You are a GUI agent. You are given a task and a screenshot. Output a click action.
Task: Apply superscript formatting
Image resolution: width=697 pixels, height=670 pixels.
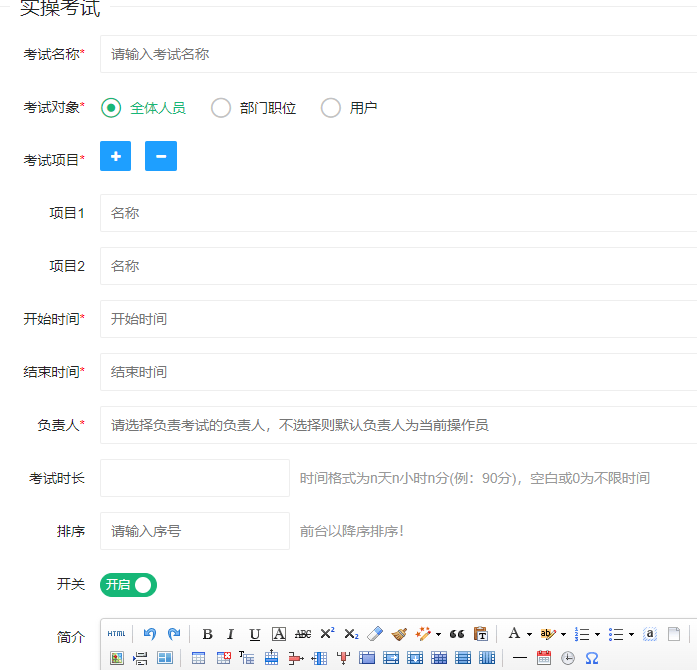coord(327,633)
